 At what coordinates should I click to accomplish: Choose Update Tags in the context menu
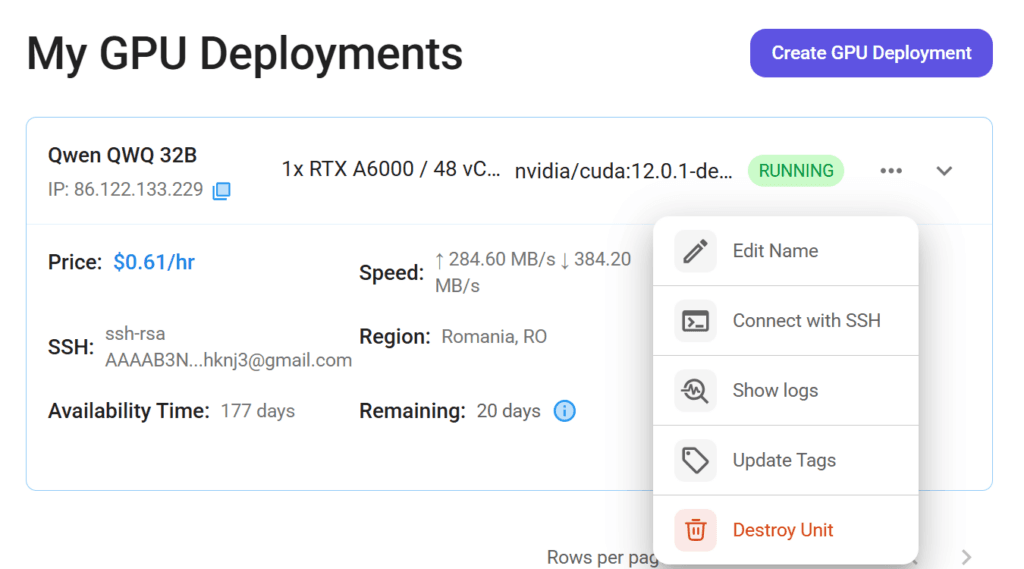784,461
